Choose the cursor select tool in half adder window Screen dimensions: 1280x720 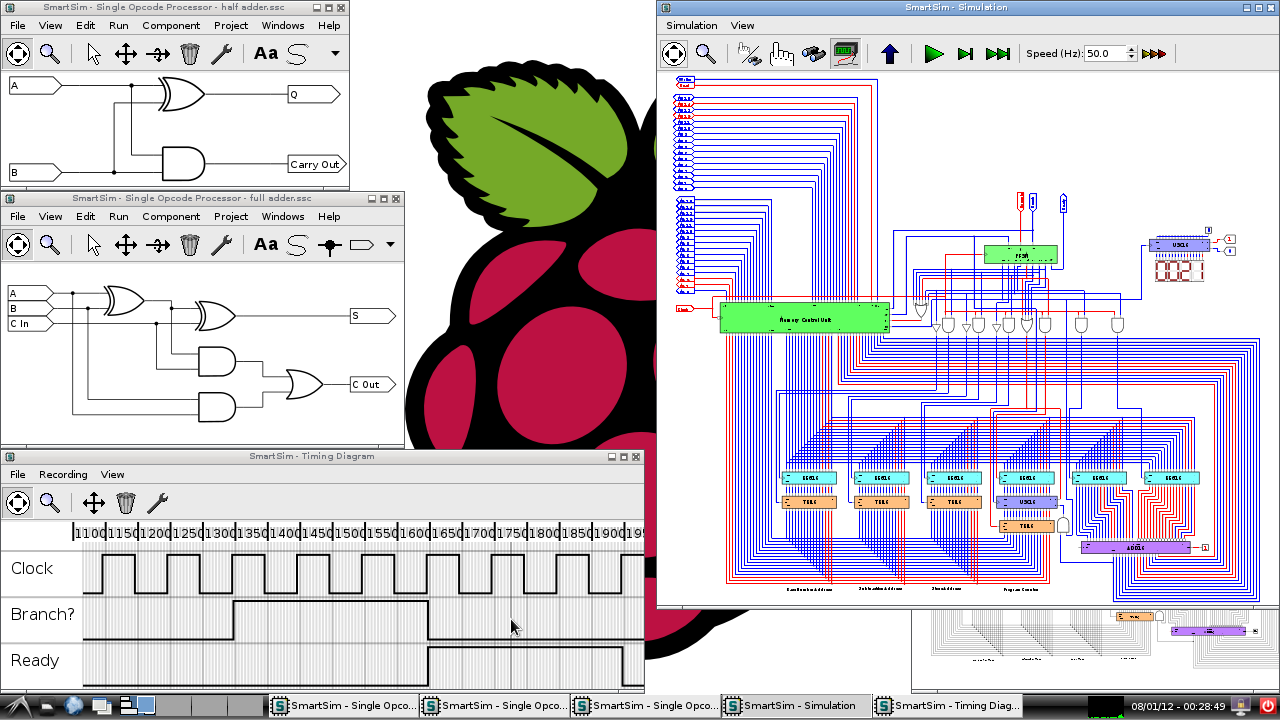(94, 53)
